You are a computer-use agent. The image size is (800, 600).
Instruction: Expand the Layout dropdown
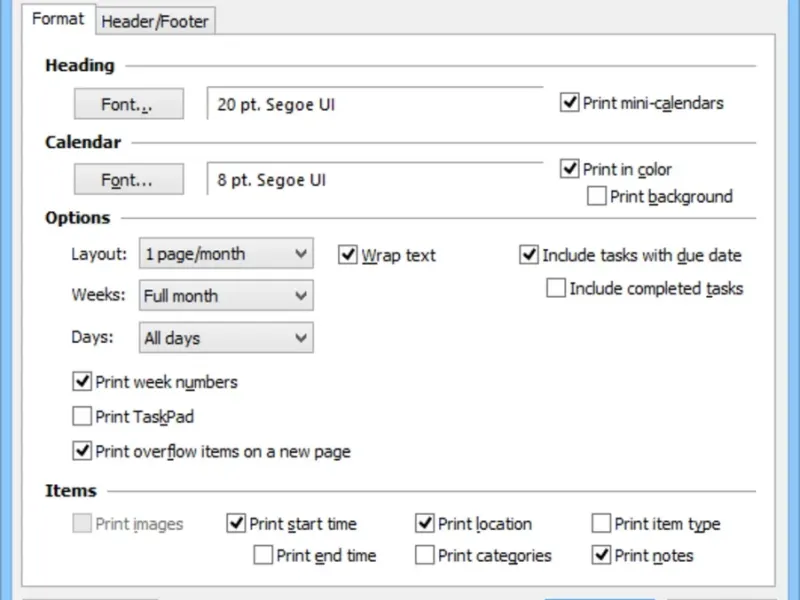226,254
